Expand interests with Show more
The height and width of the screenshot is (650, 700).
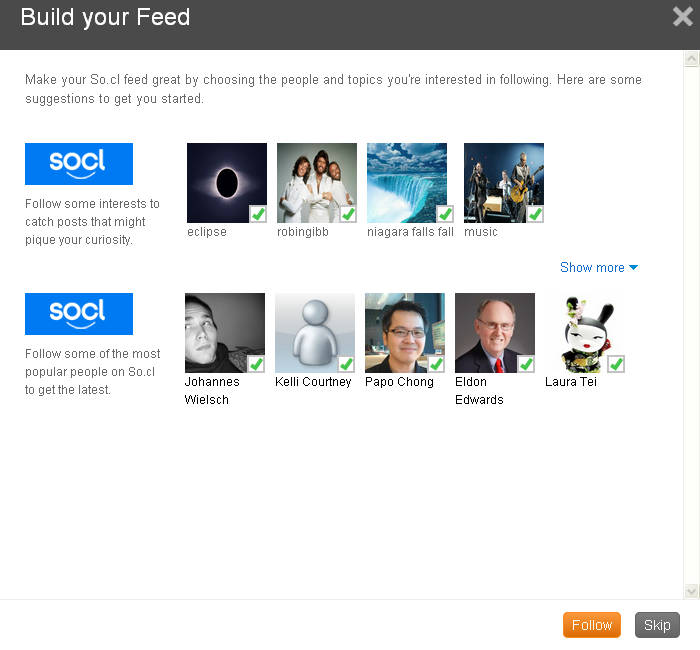tap(592, 267)
